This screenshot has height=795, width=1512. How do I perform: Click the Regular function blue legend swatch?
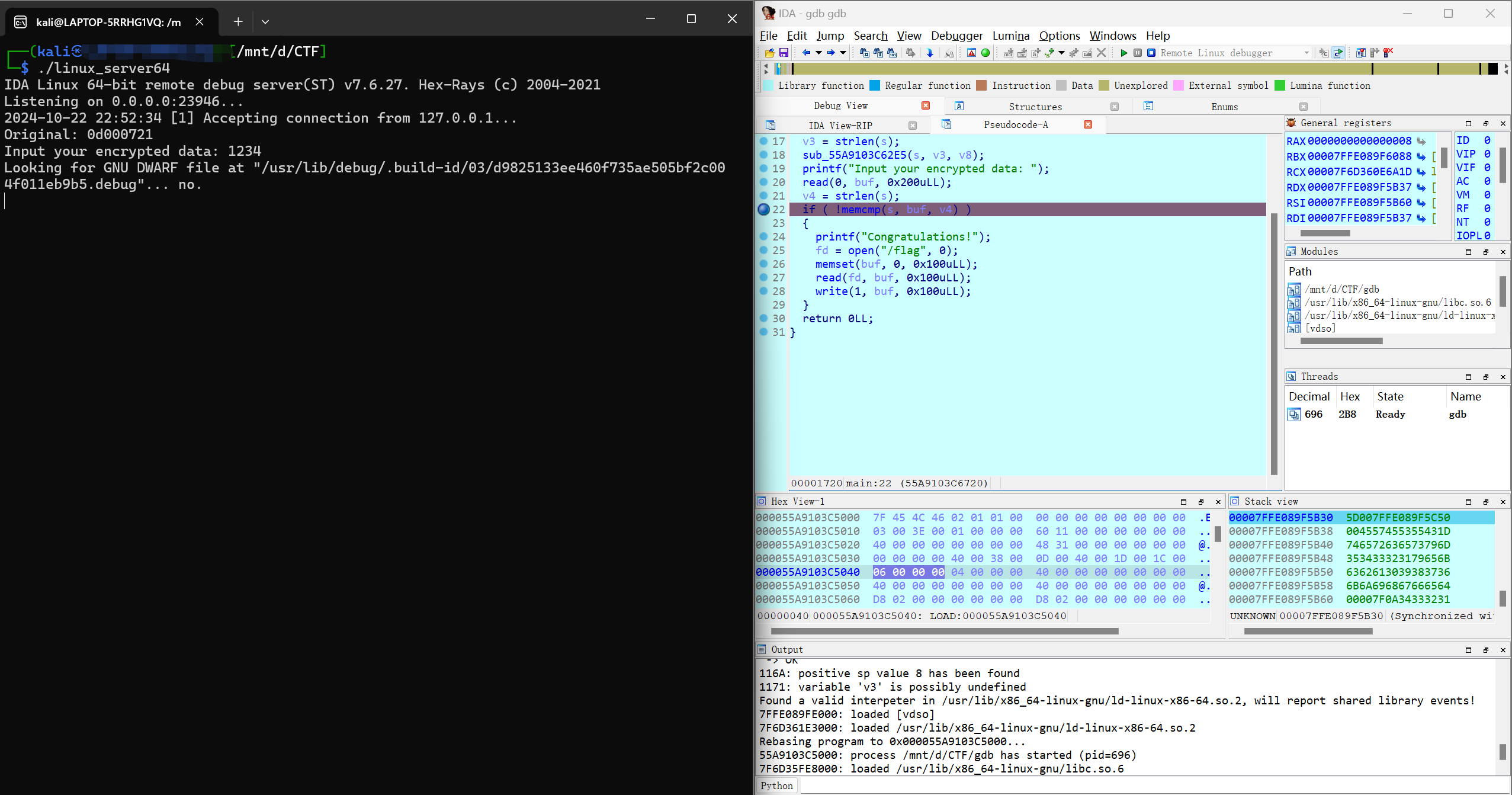[875, 85]
